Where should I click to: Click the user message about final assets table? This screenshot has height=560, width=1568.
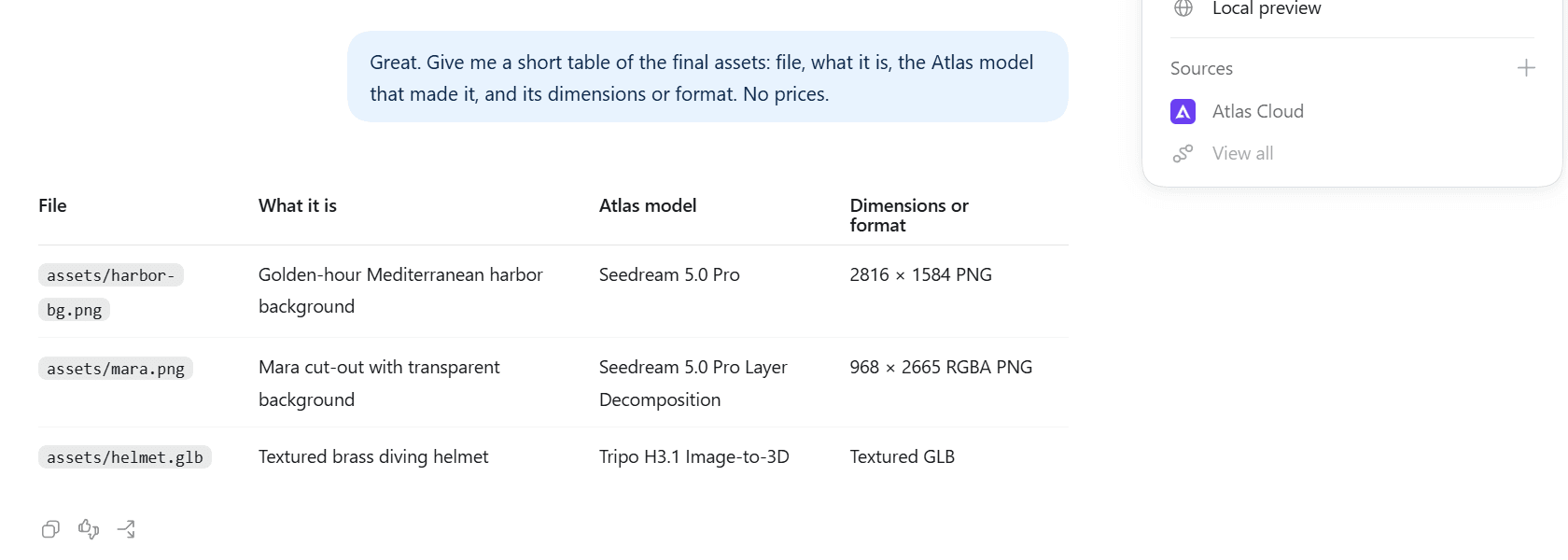tap(707, 77)
